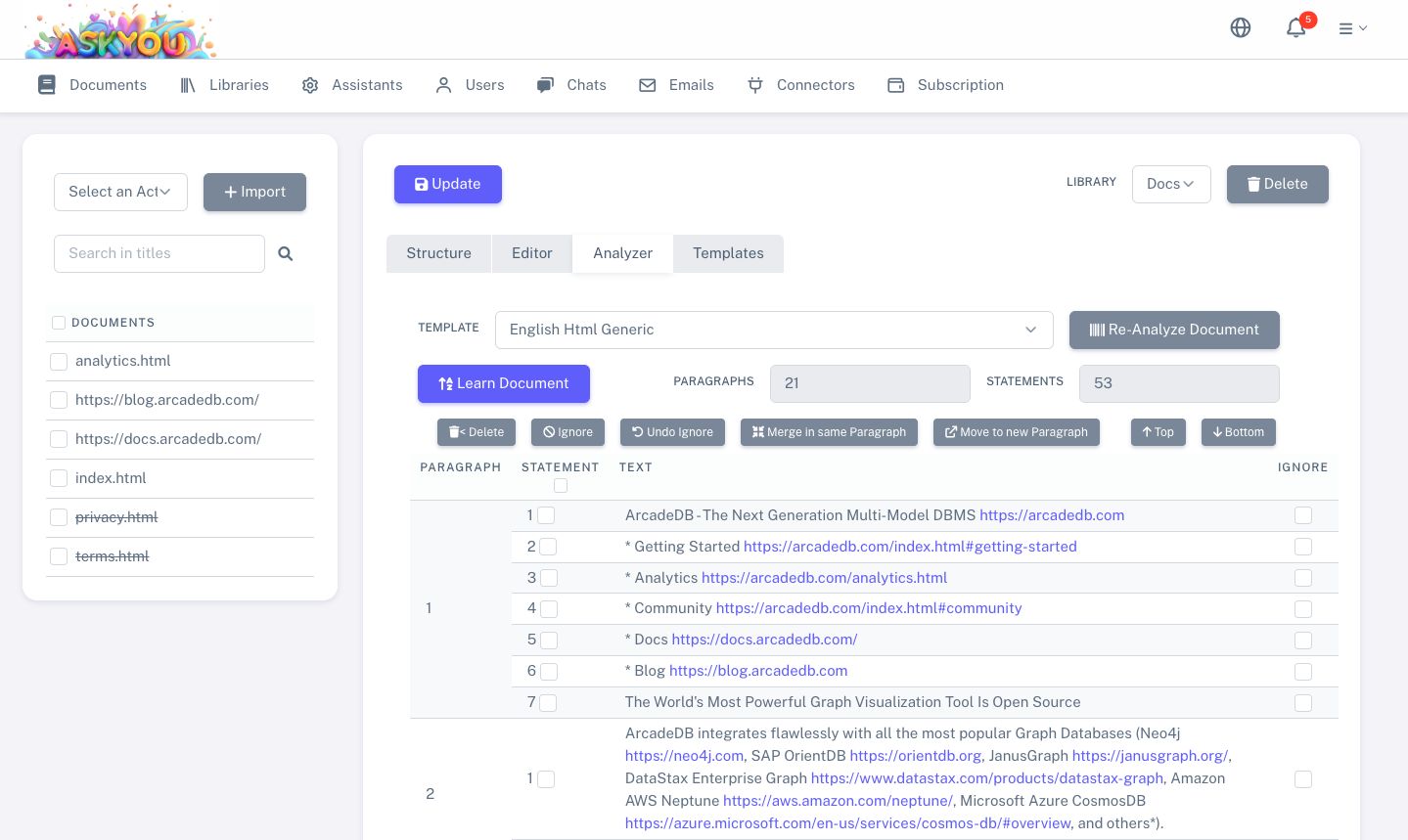Go to Documents menu
Image resolution: width=1408 pixels, height=840 pixels.
tap(108, 85)
